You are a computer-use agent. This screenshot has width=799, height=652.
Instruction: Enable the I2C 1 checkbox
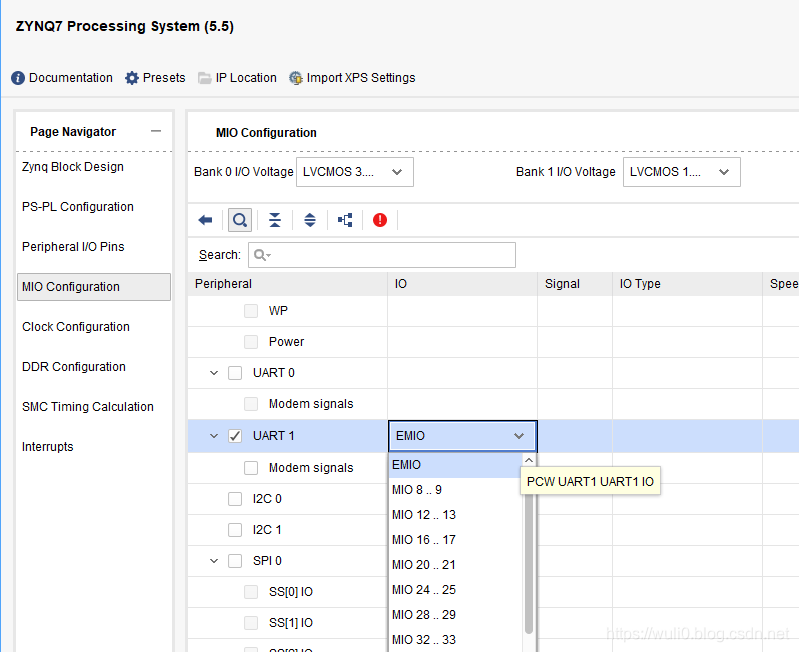(235, 530)
